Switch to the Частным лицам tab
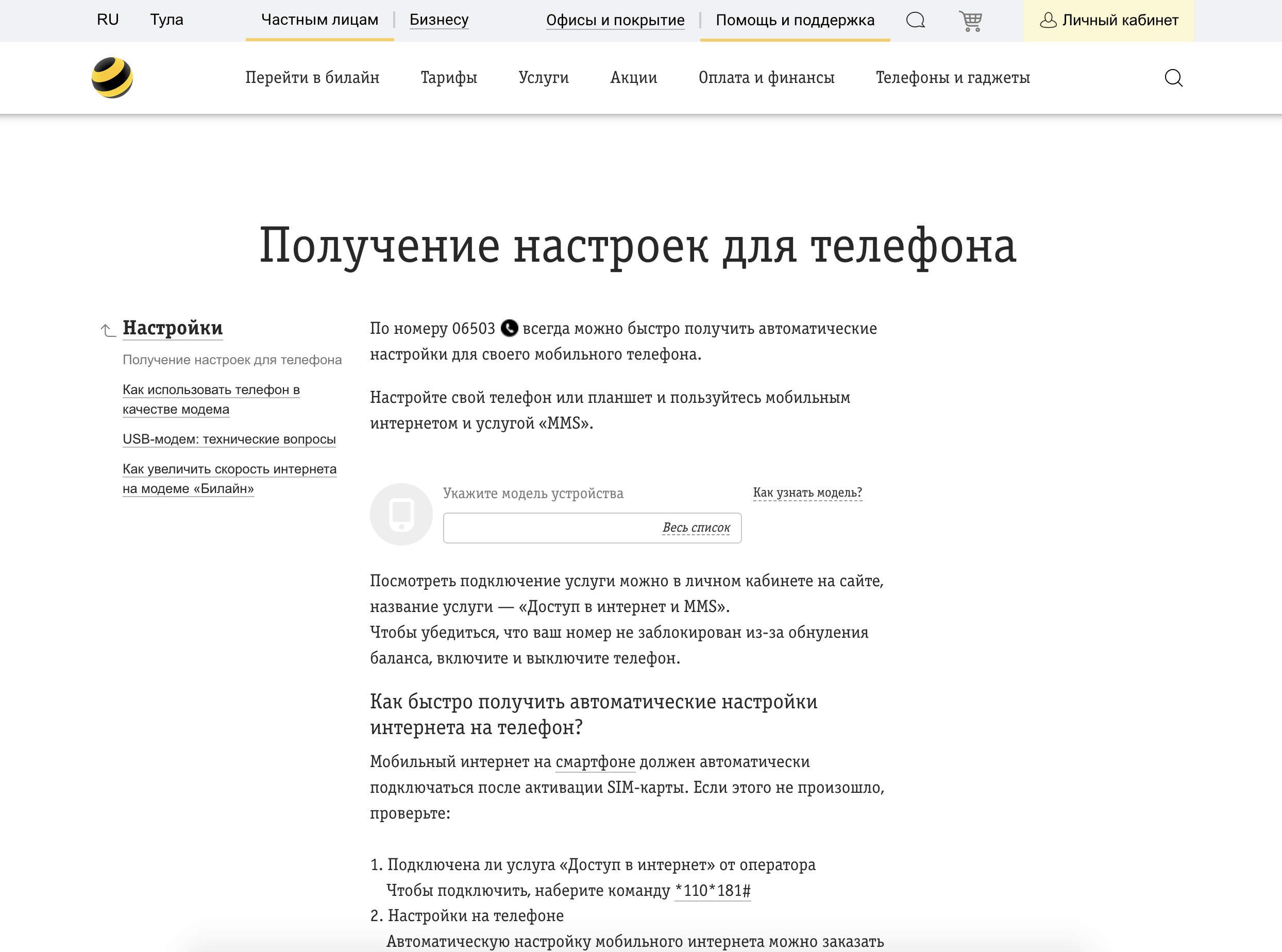The width and height of the screenshot is (1282, 952). pos(319,20)
